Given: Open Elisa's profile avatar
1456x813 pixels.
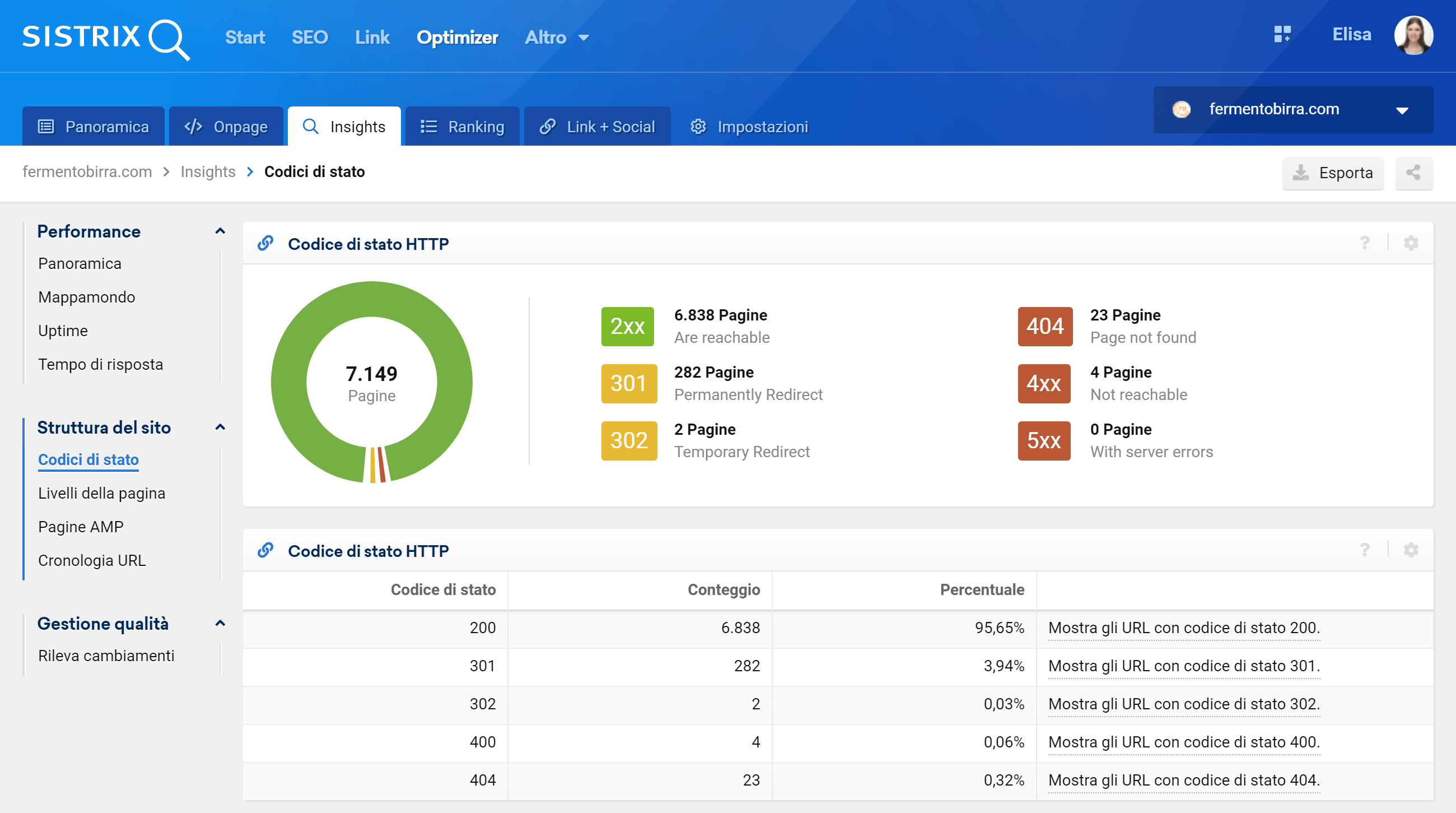Looking at the screenshot, I should coord(1413,36).
